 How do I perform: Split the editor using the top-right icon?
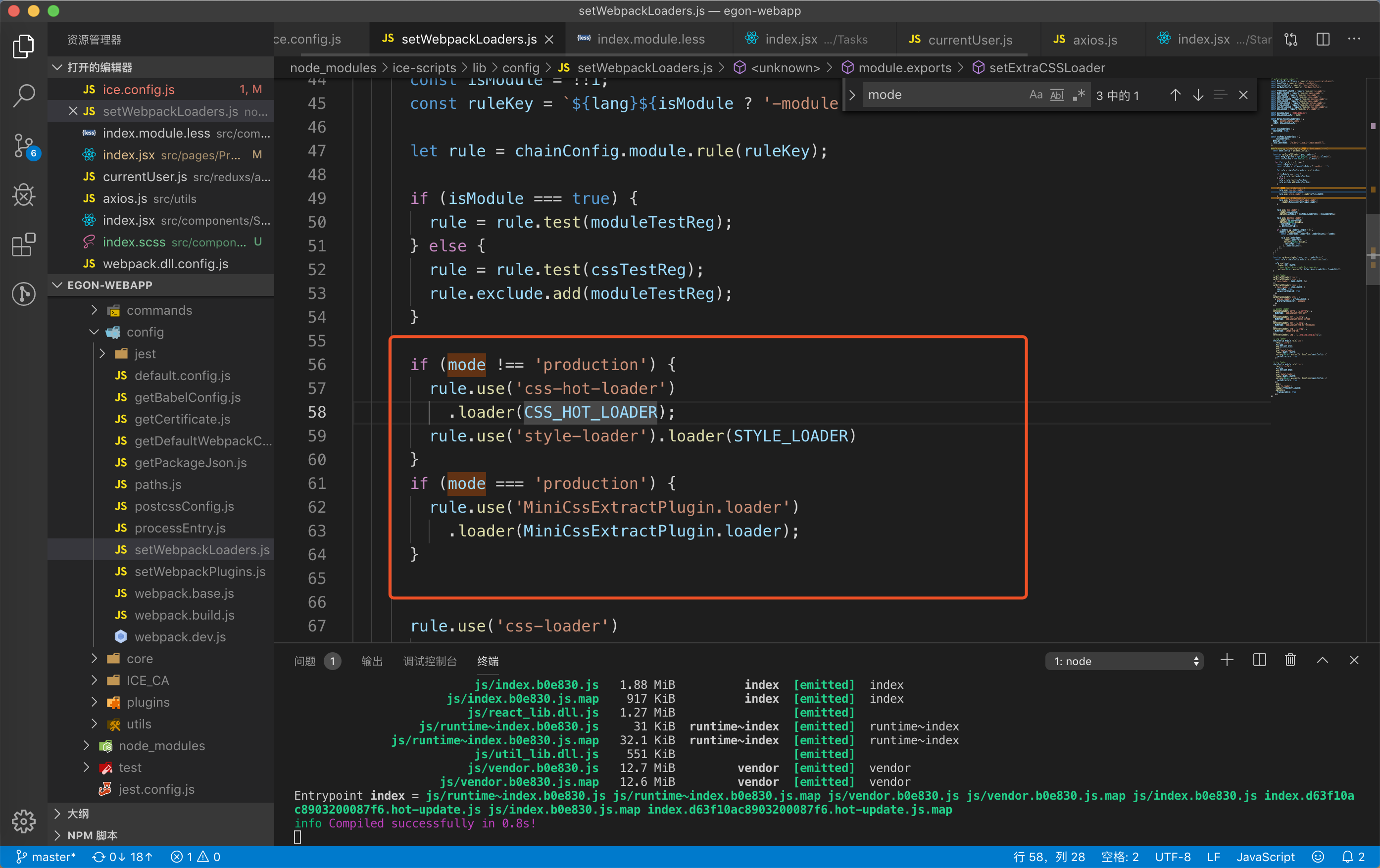coord(1323,39)
